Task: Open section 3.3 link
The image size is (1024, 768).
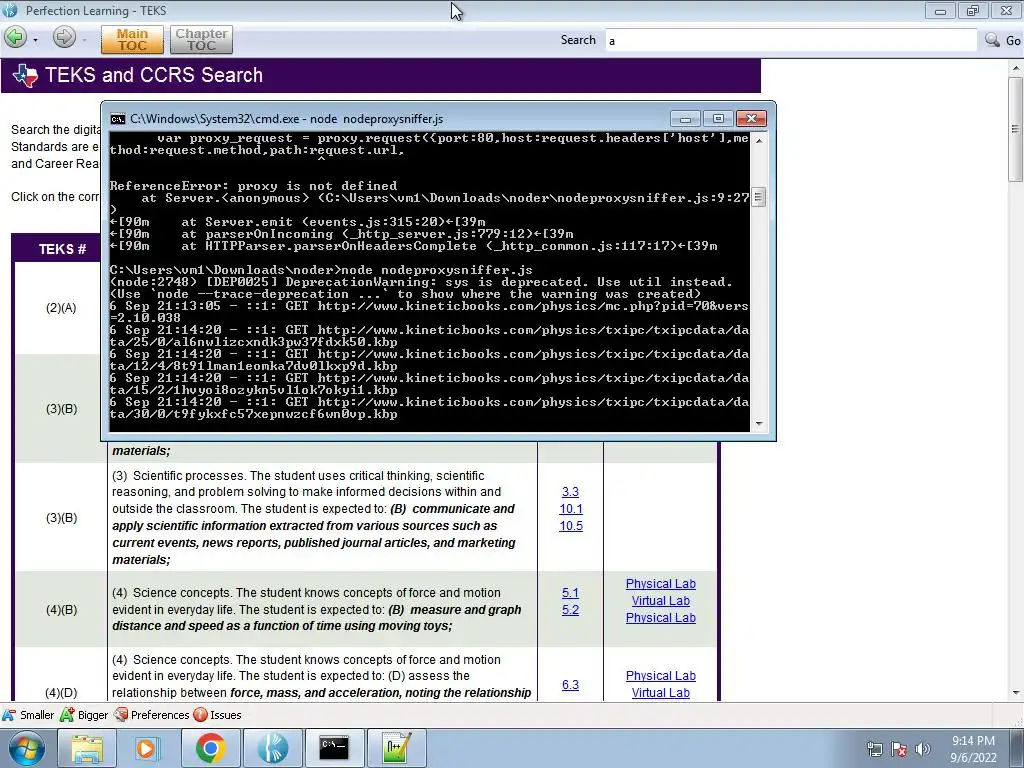Action: (570, 492)
